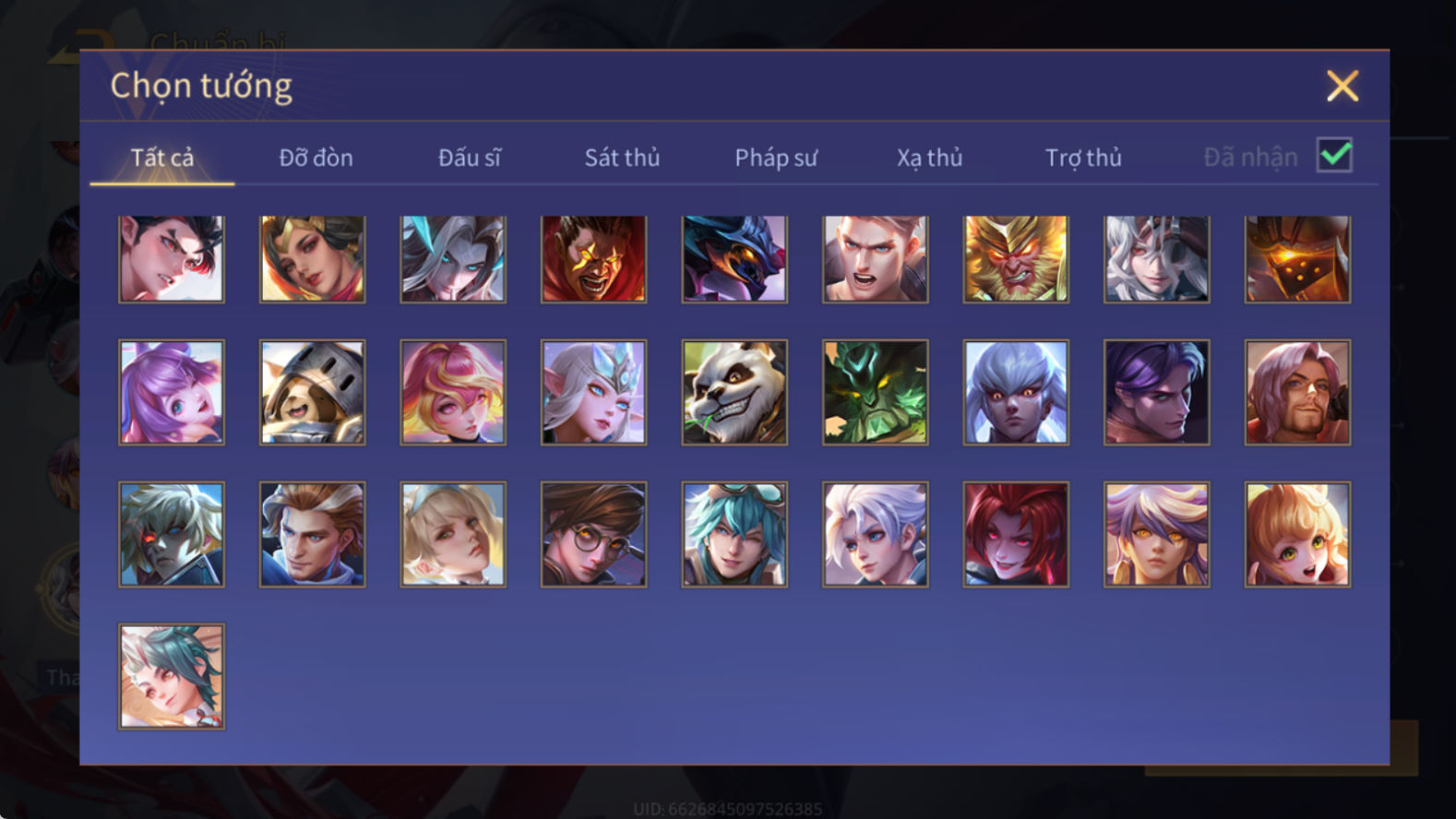Show the Pháp sư hero list
Viewport: 1456px width, 819px height.
click(776, 158)
